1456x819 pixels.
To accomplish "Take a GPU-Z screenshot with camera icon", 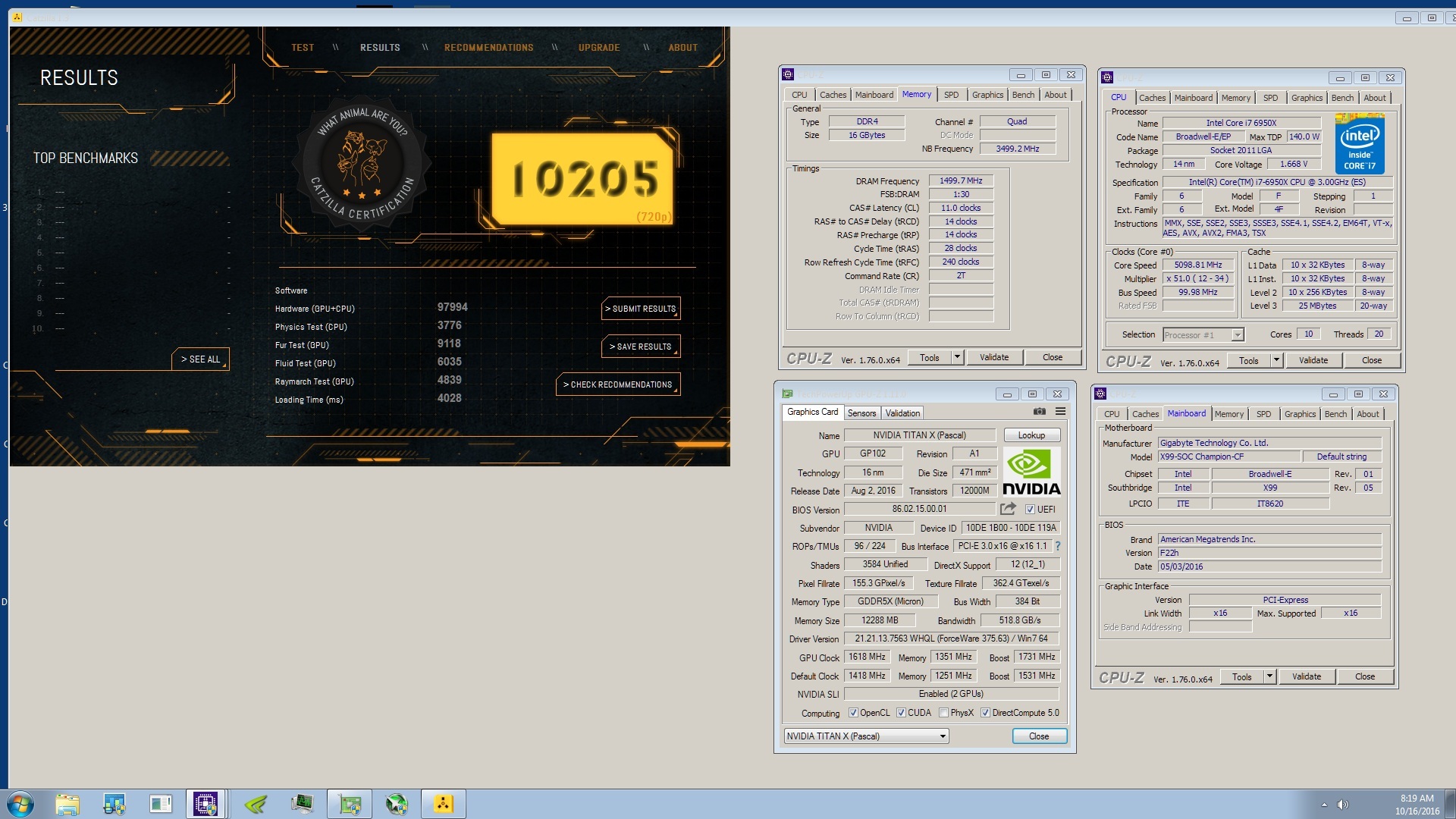I will 1039,412.
